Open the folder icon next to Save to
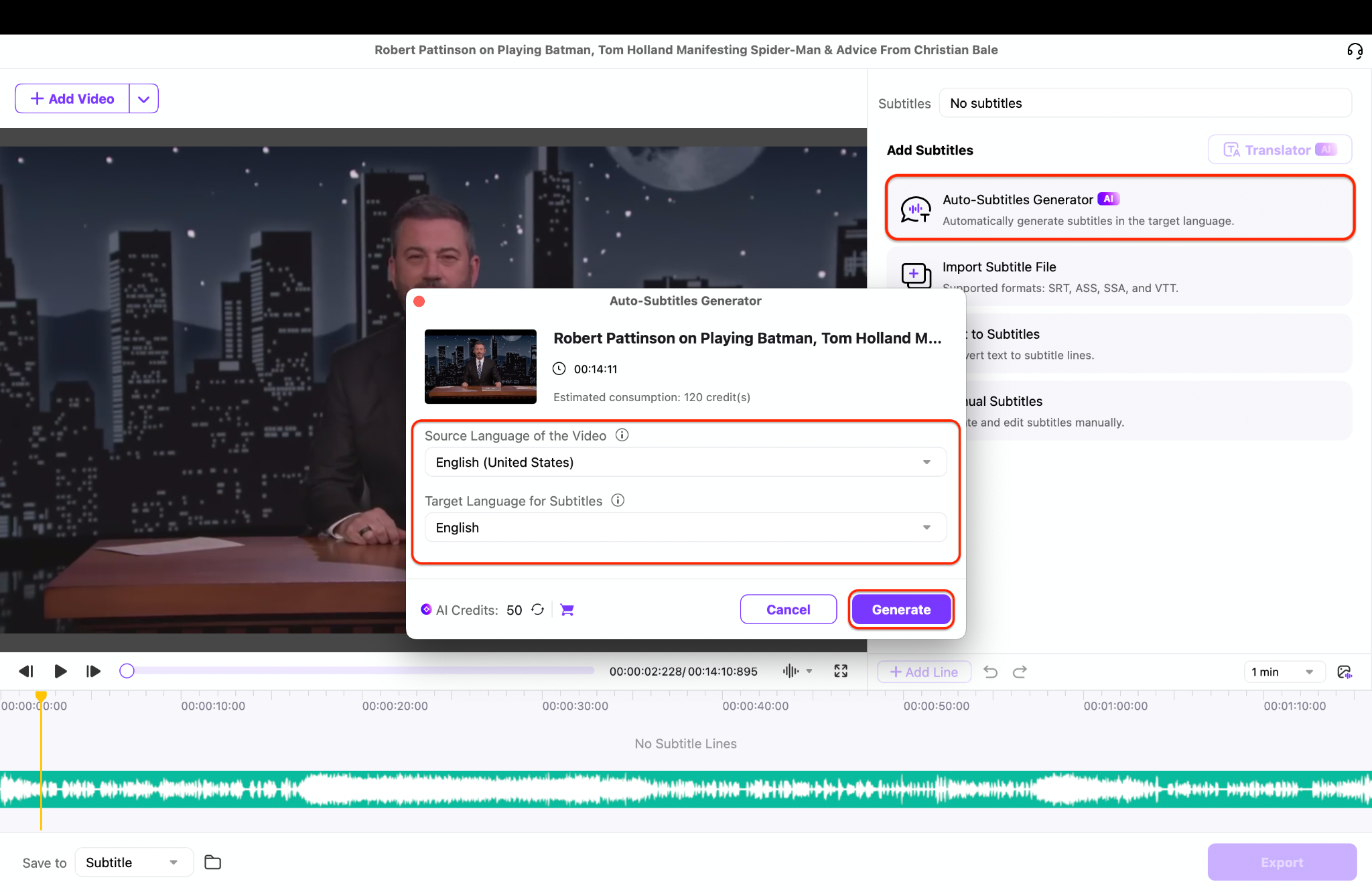The width and height of the screenshot is (1372, 892). 213,862
